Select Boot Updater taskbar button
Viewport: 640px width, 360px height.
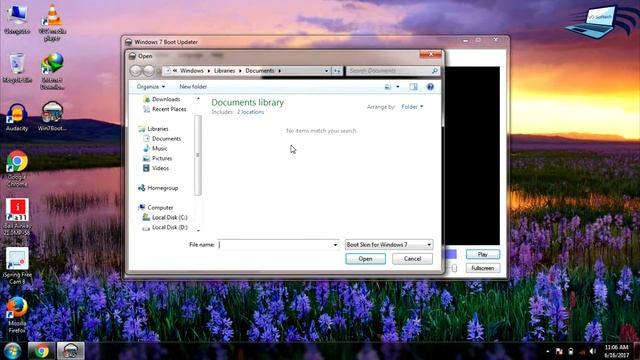[70, 351]
